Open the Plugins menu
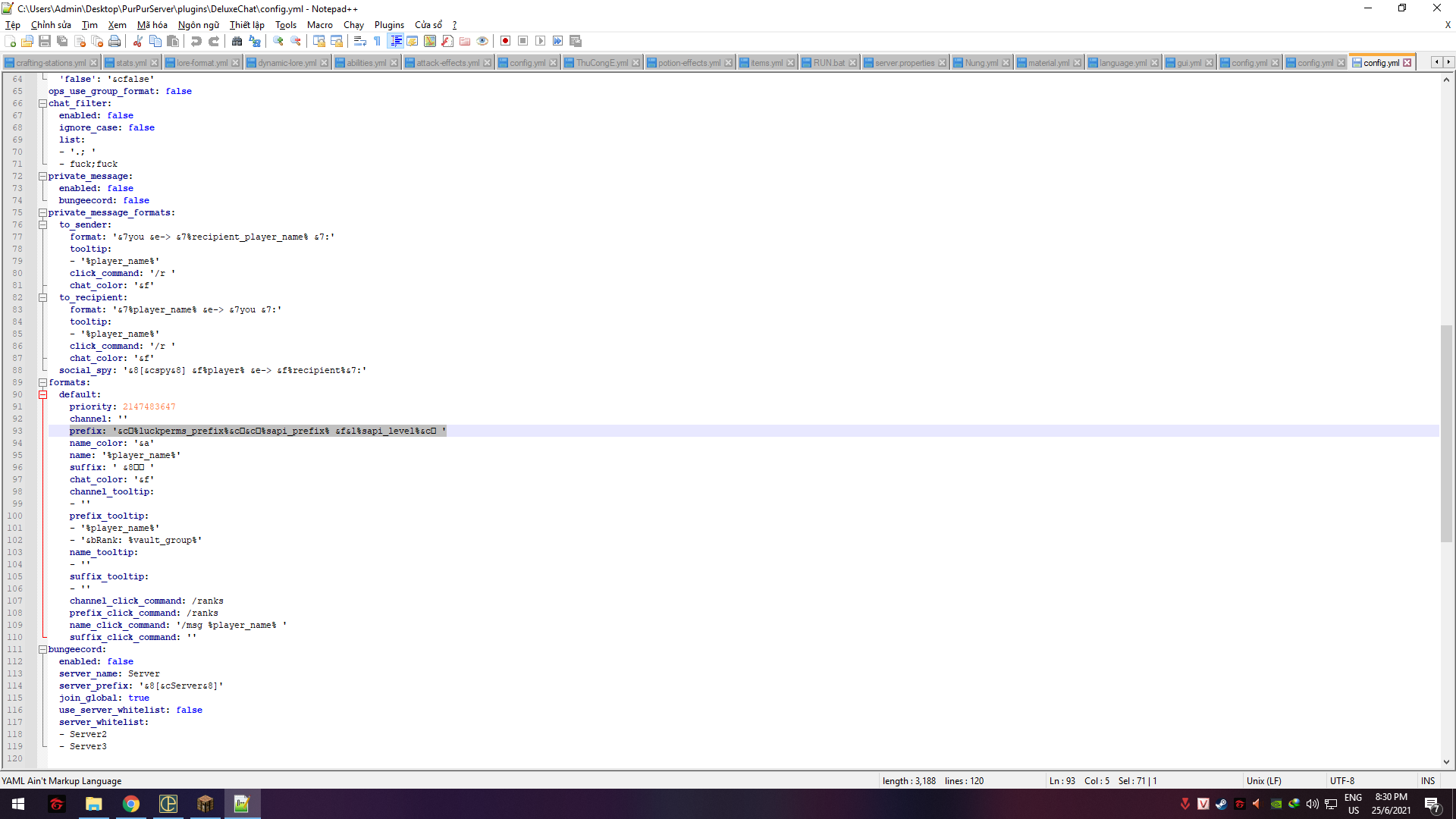1456x819 pixels. (389, 25)
